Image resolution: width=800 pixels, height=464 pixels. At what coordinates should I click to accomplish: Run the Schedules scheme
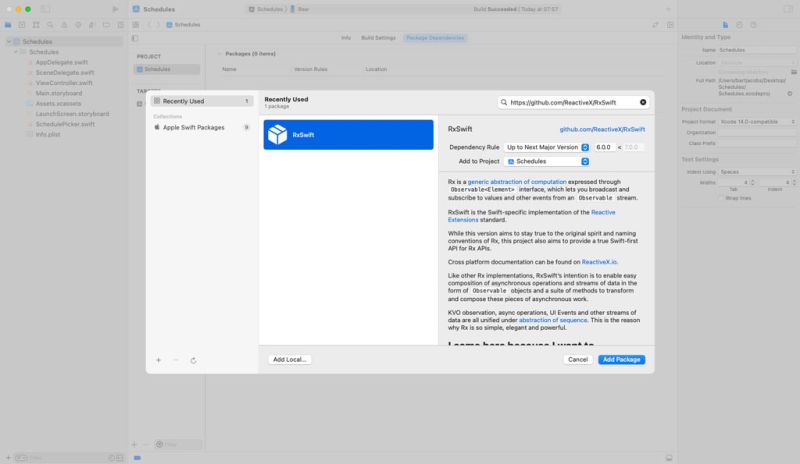(115, 9)
